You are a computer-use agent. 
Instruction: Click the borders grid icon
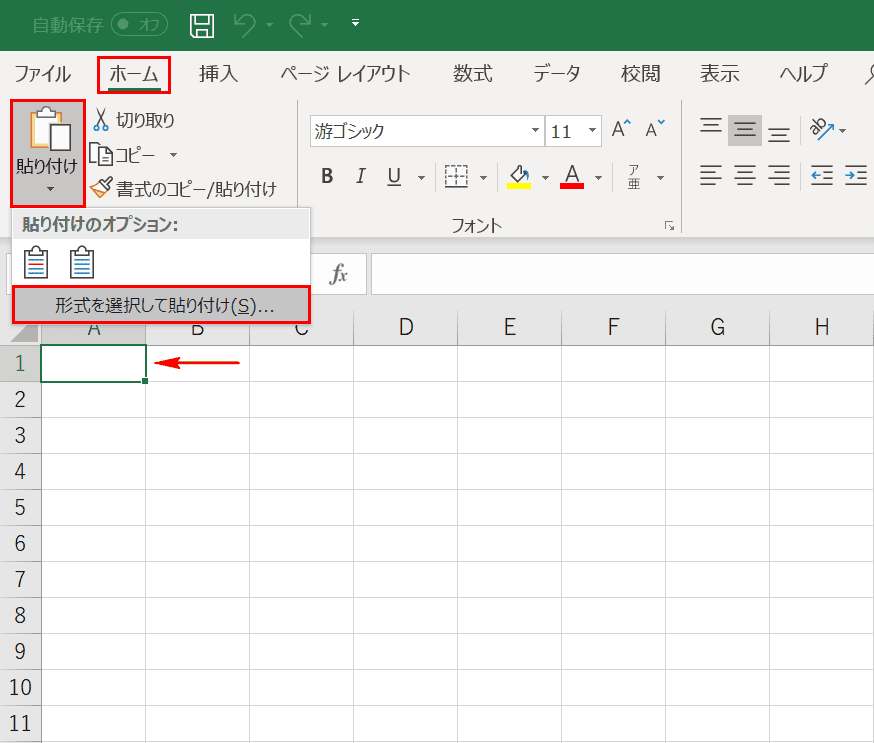click(x=456, y=177)
